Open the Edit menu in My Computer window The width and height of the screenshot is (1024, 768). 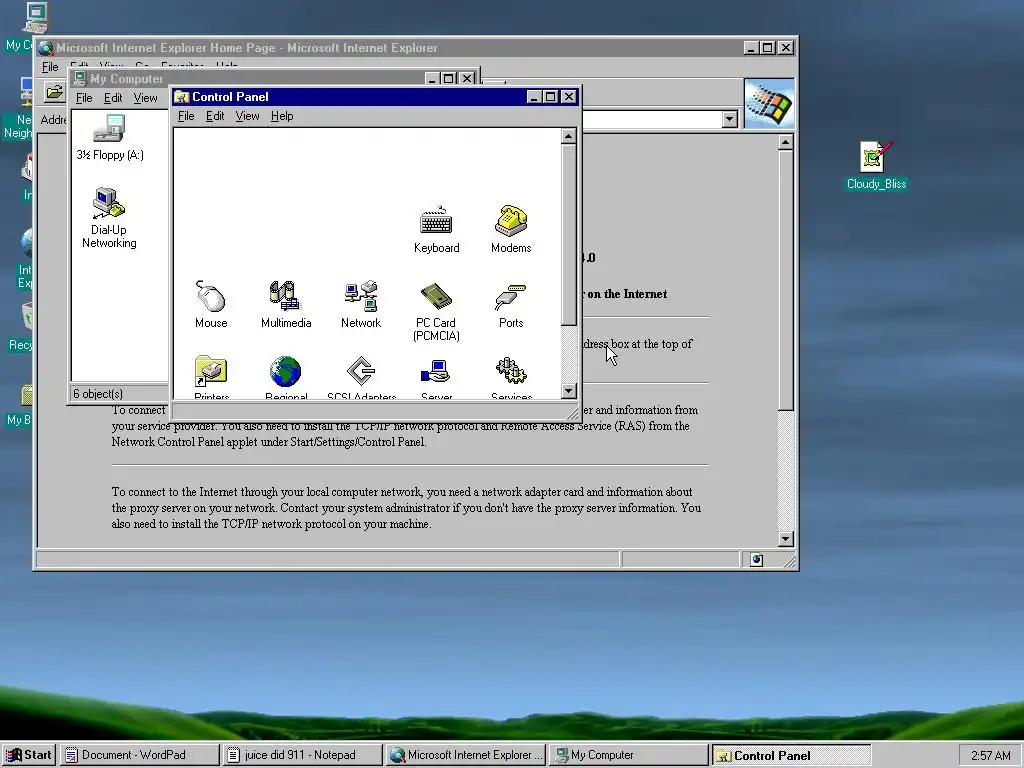113,98
